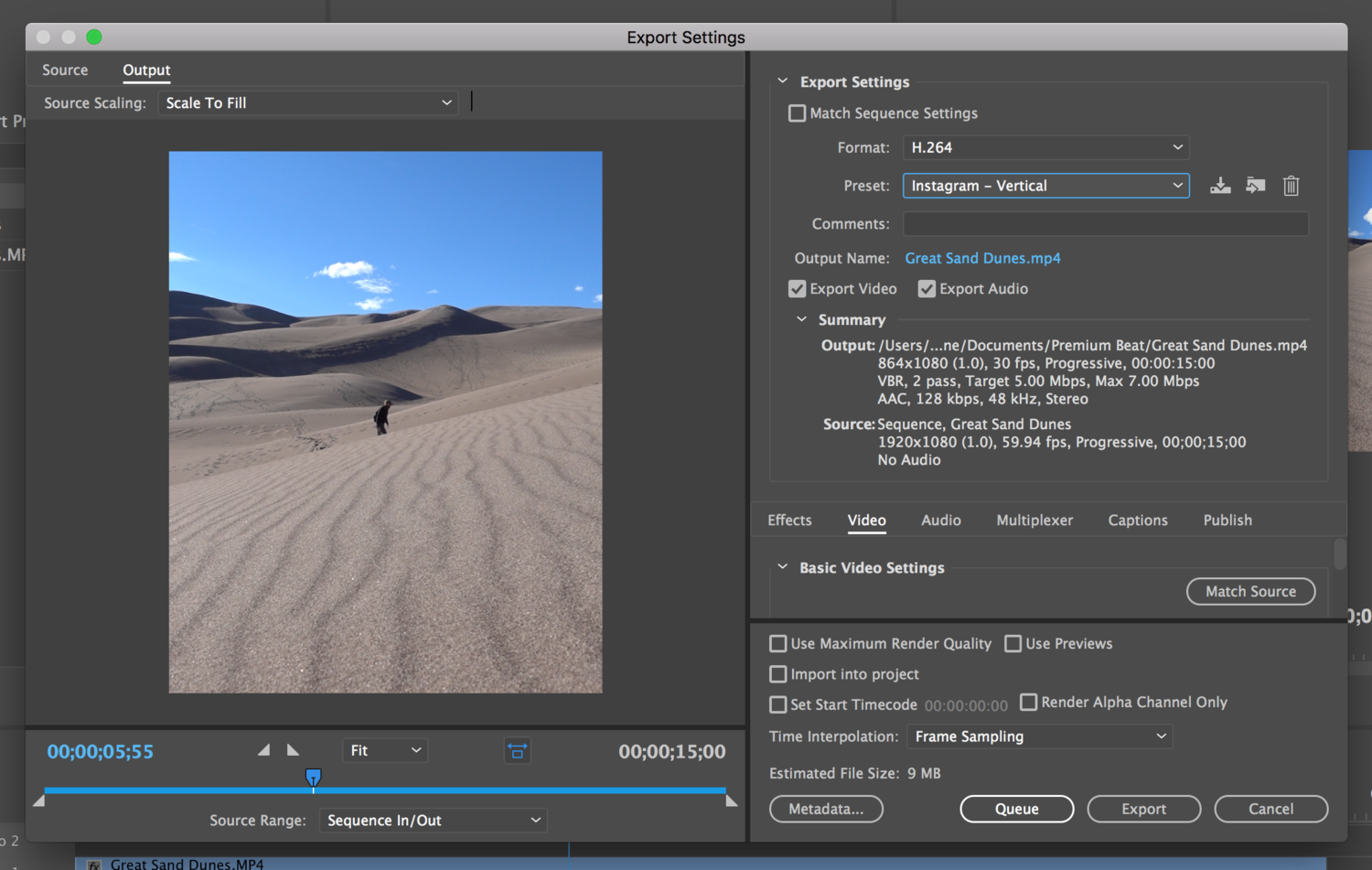This screenshot has width=1372, height=870.
Task: Collapse the Summary section
Action: tap(801, 319)
